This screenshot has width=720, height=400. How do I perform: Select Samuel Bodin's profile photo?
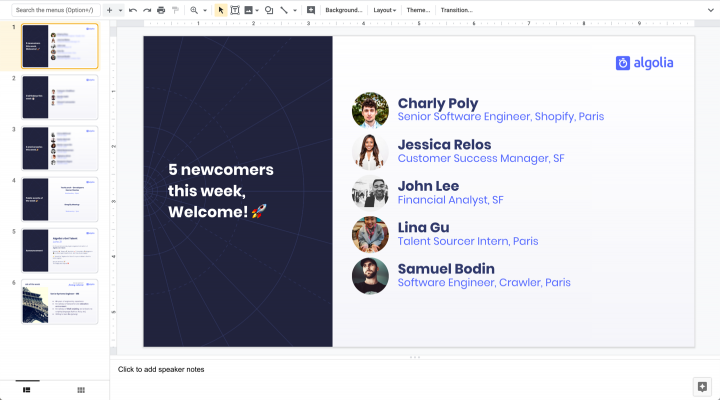coord(370,276)
